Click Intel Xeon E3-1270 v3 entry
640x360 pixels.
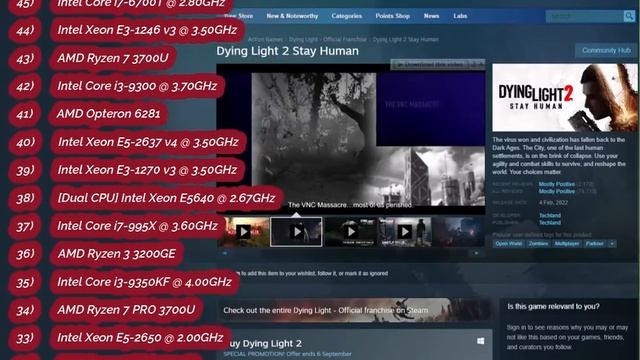point(147,170)
